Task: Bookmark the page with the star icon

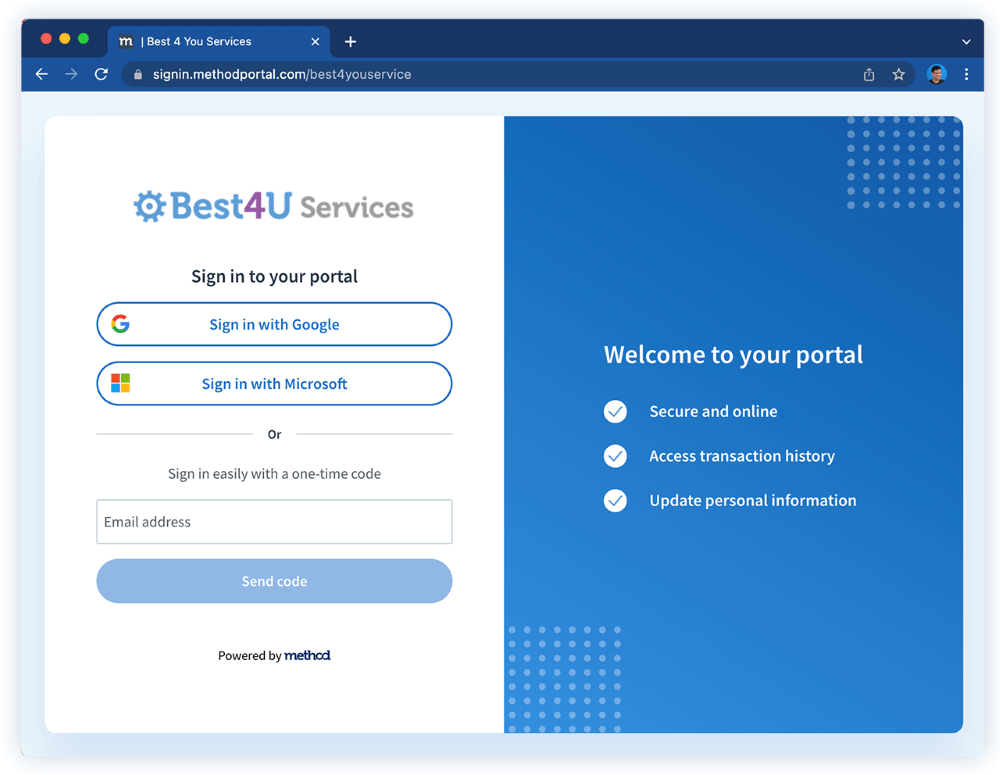Action: (x=899, y=75)
